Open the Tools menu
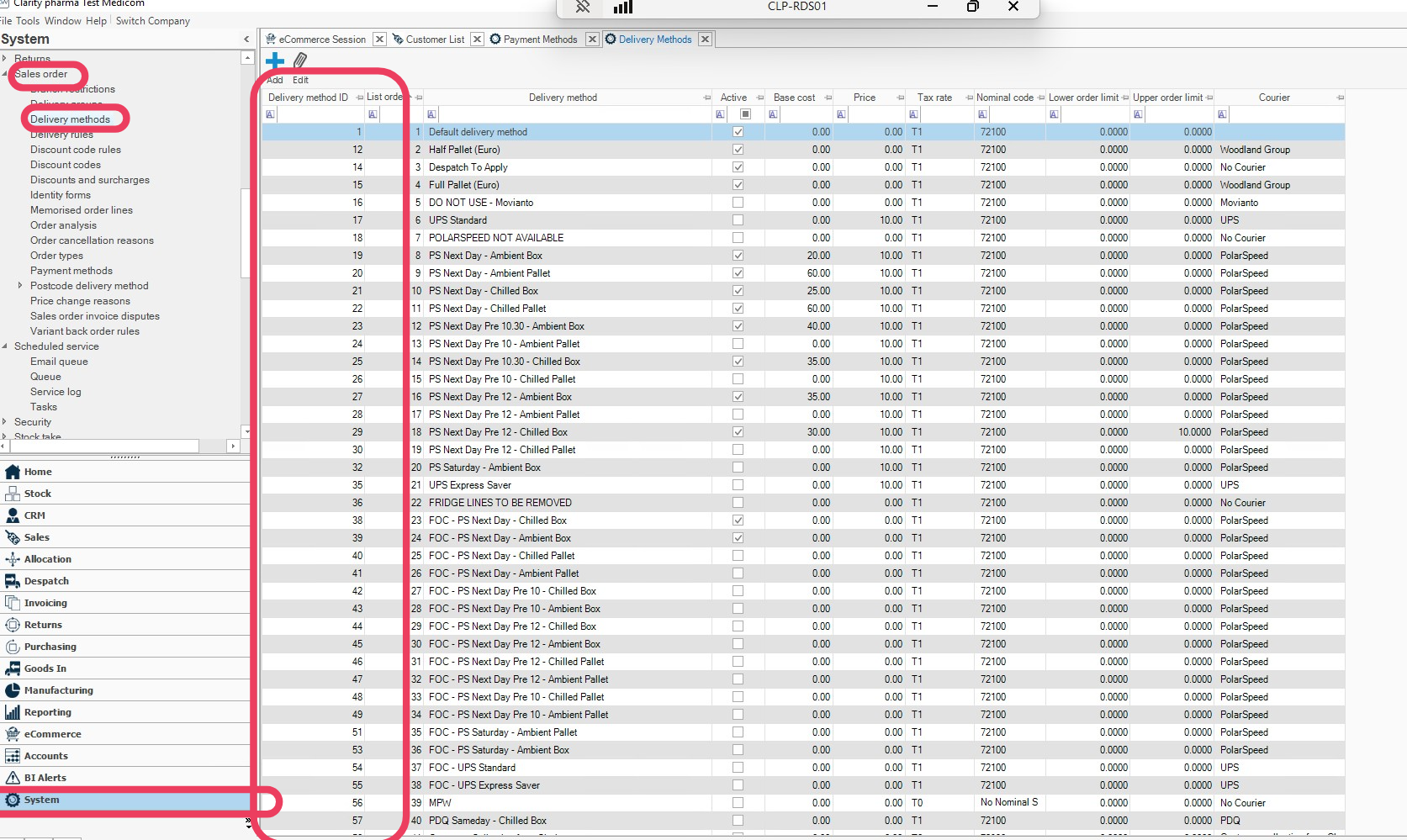This screenshot has height=840, width=1407. [28, 21]
